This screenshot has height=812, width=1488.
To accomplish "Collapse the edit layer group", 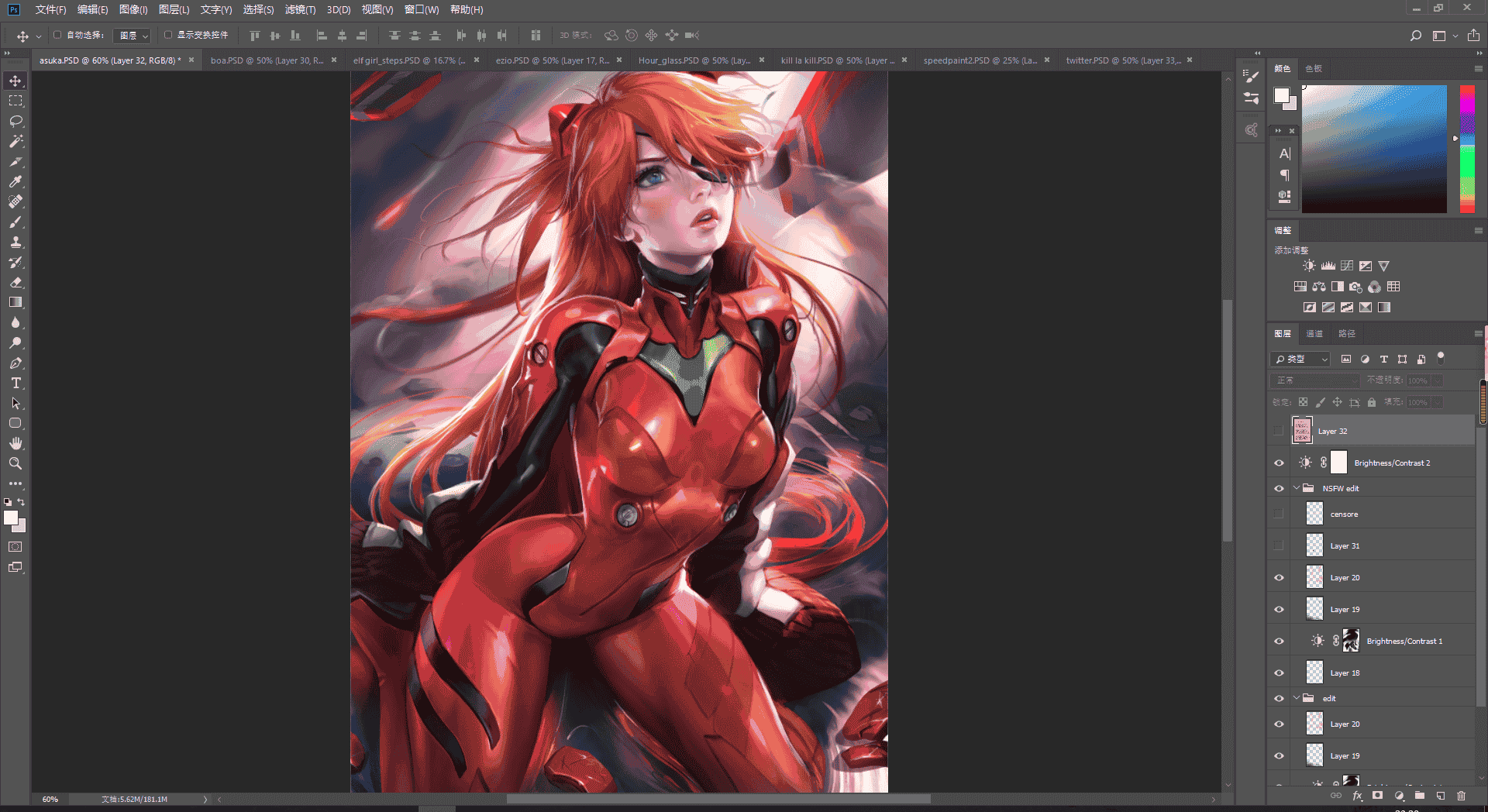I will 1296,698.
